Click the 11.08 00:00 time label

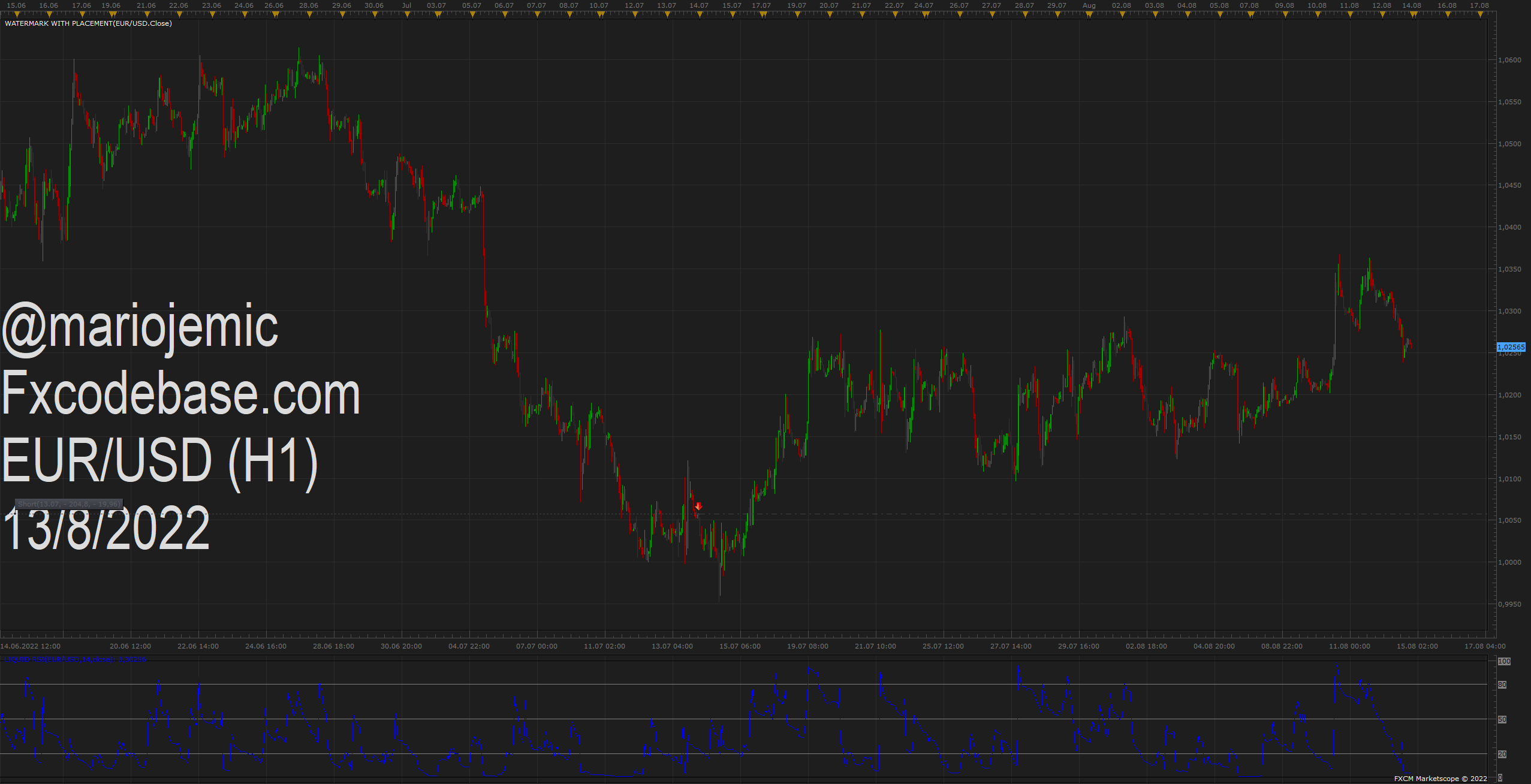(1349, 646)
